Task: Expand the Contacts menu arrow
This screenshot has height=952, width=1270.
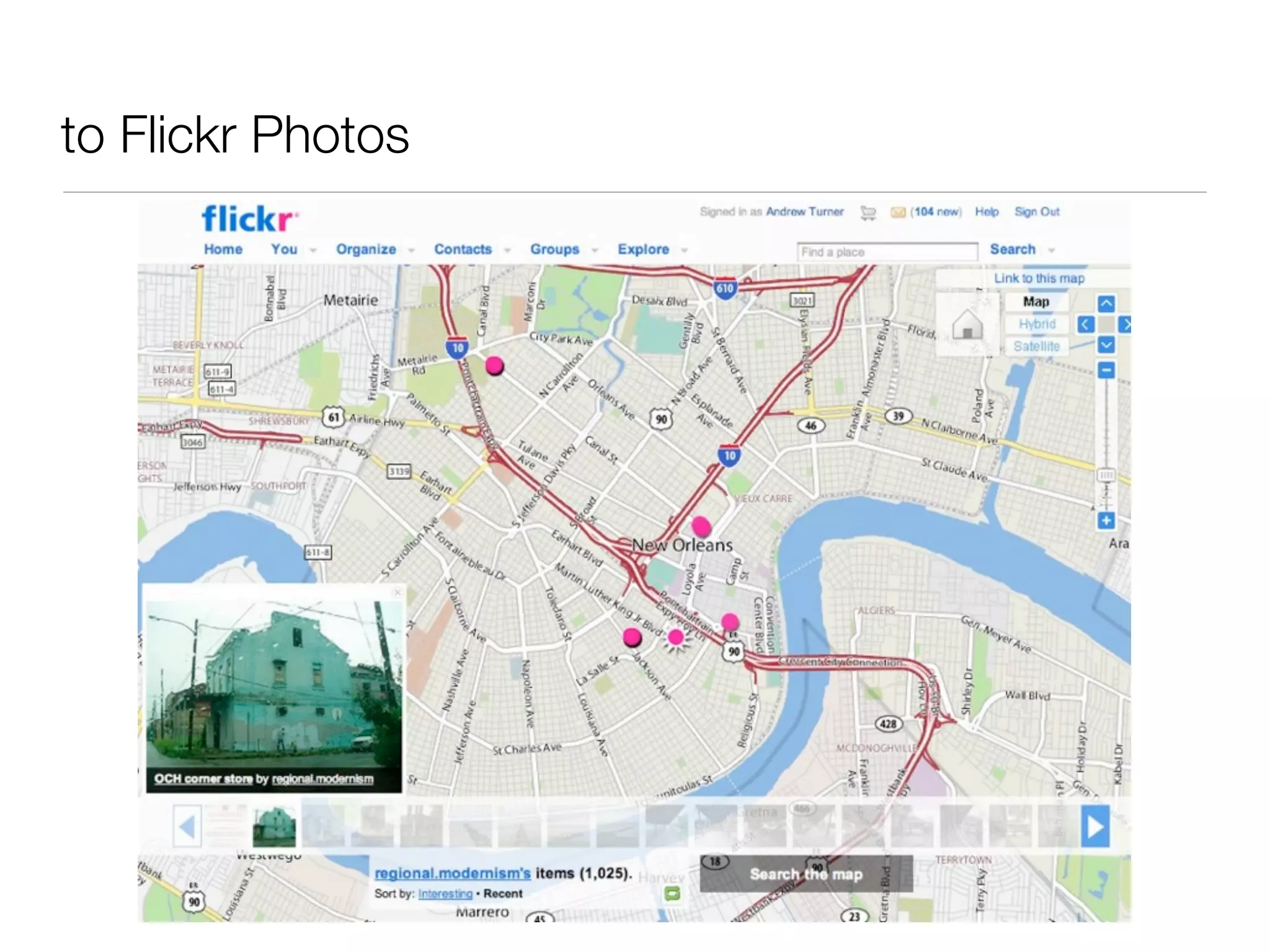Action: click(x=507, y=250)
